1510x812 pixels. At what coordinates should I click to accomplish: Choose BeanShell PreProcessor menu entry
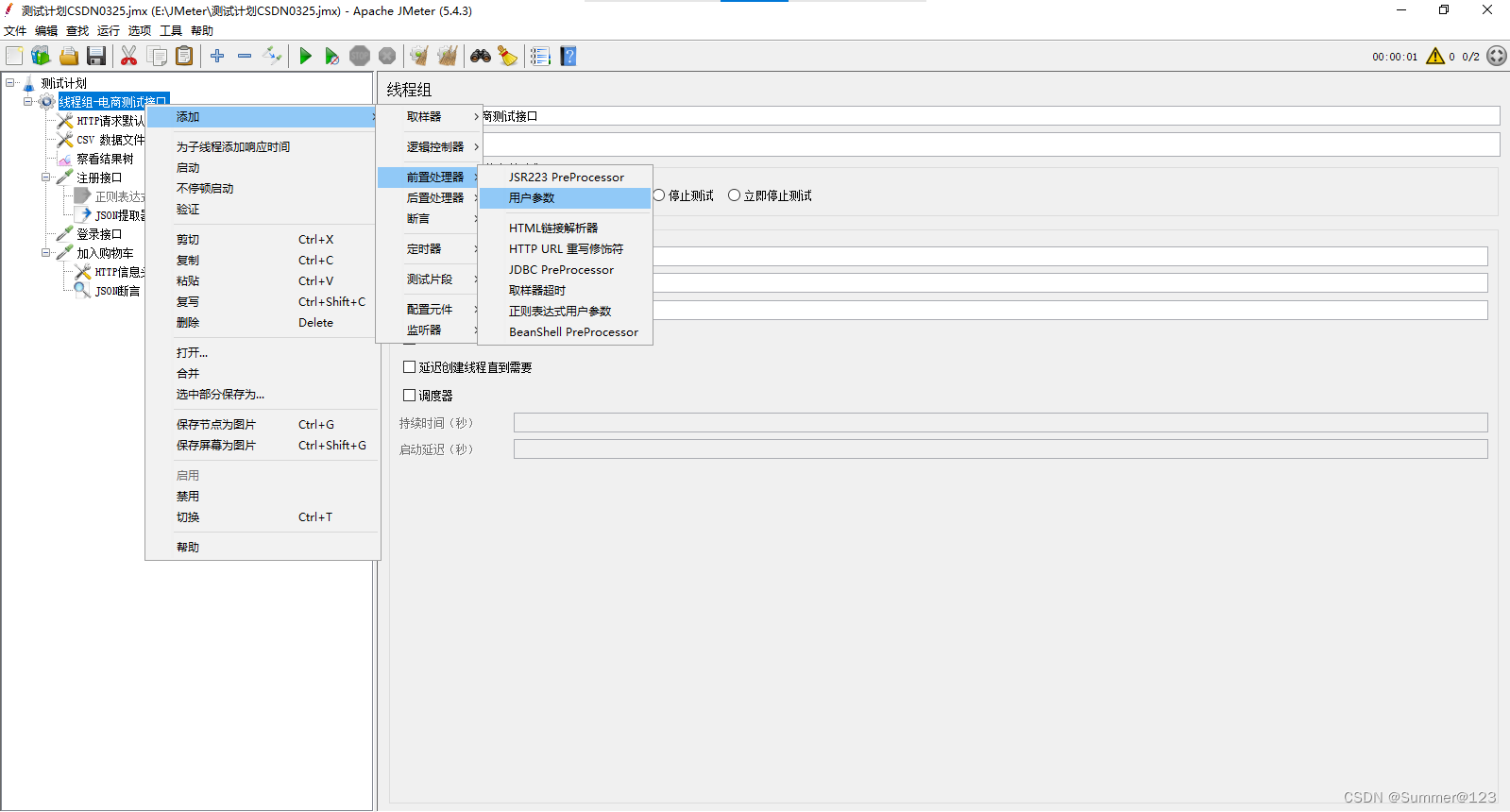tap(566, 331)
